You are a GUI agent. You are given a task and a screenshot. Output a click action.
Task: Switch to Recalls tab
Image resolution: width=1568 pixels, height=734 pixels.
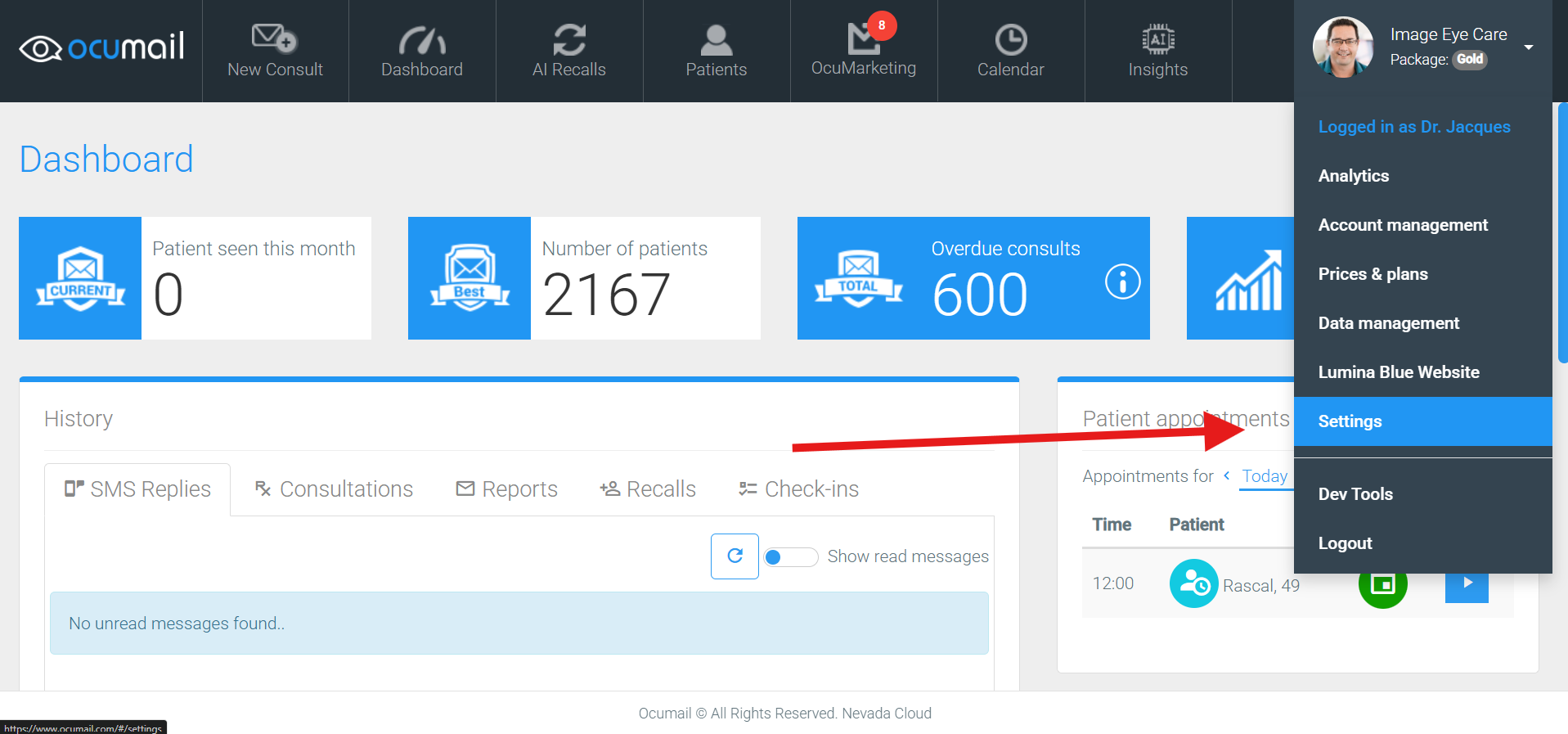tap(648, 489)
